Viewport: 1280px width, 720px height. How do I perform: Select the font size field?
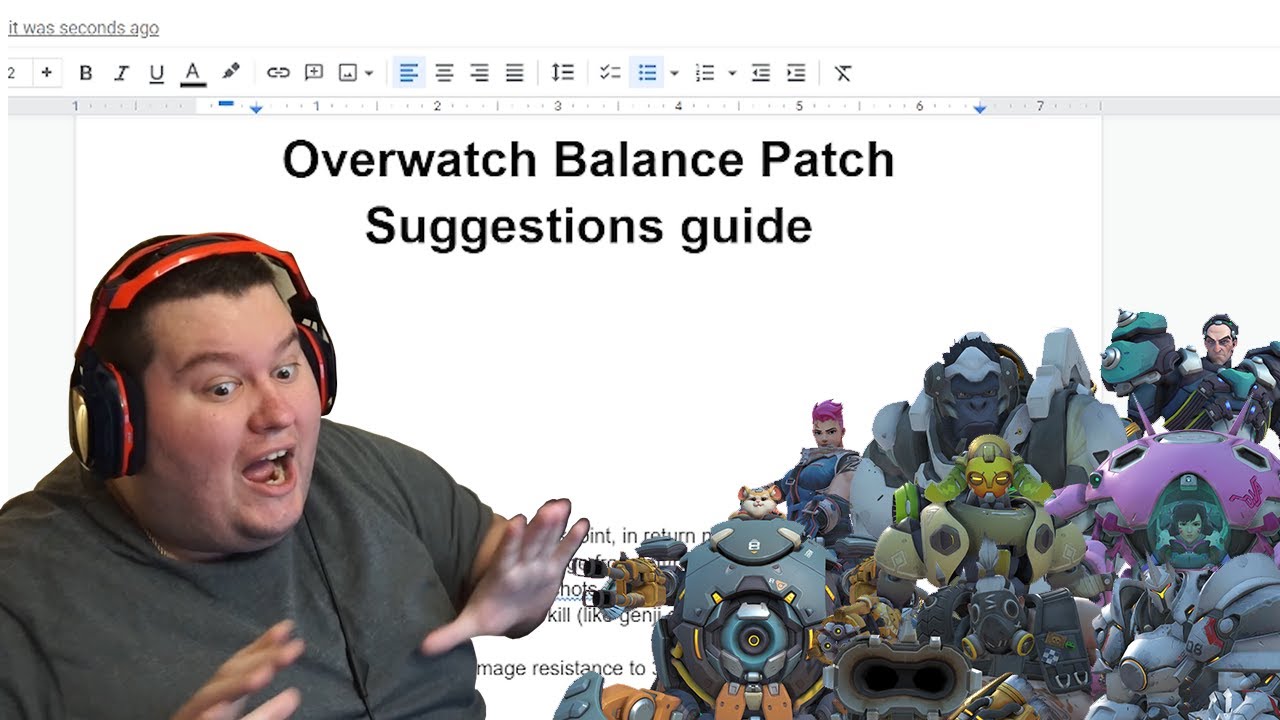18,72
